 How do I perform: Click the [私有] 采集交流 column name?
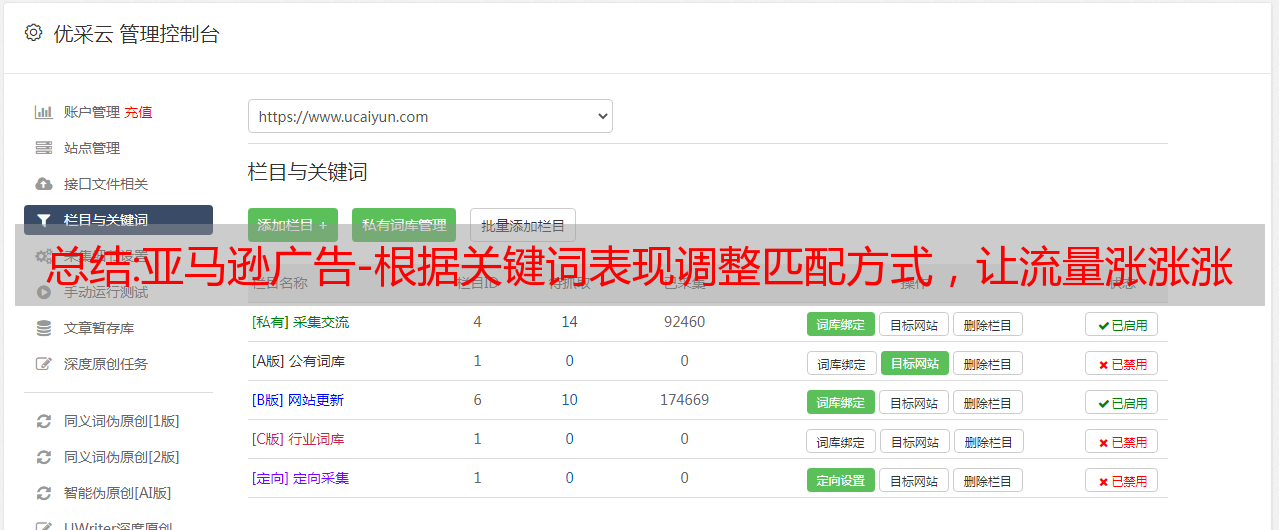click(300, 322)
